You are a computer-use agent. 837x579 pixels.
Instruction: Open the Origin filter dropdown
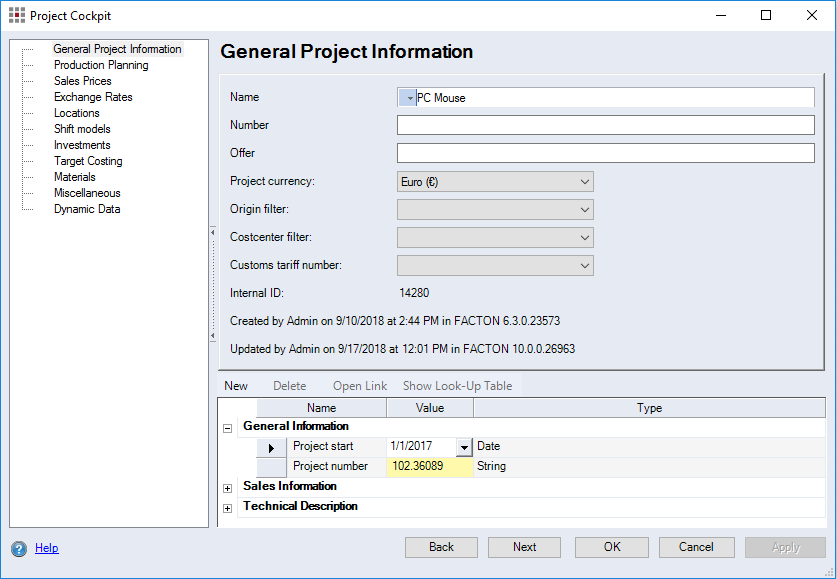(x=584, y=210)
